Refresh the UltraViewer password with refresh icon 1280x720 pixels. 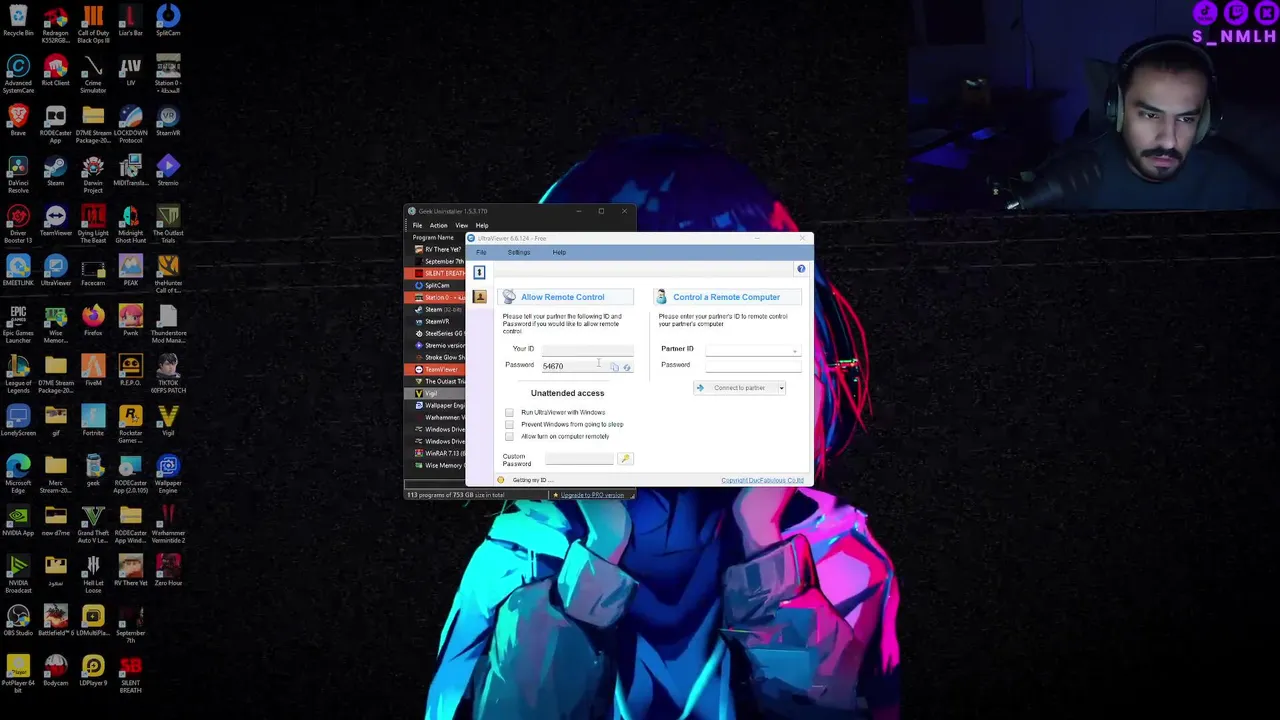[627, 367]
